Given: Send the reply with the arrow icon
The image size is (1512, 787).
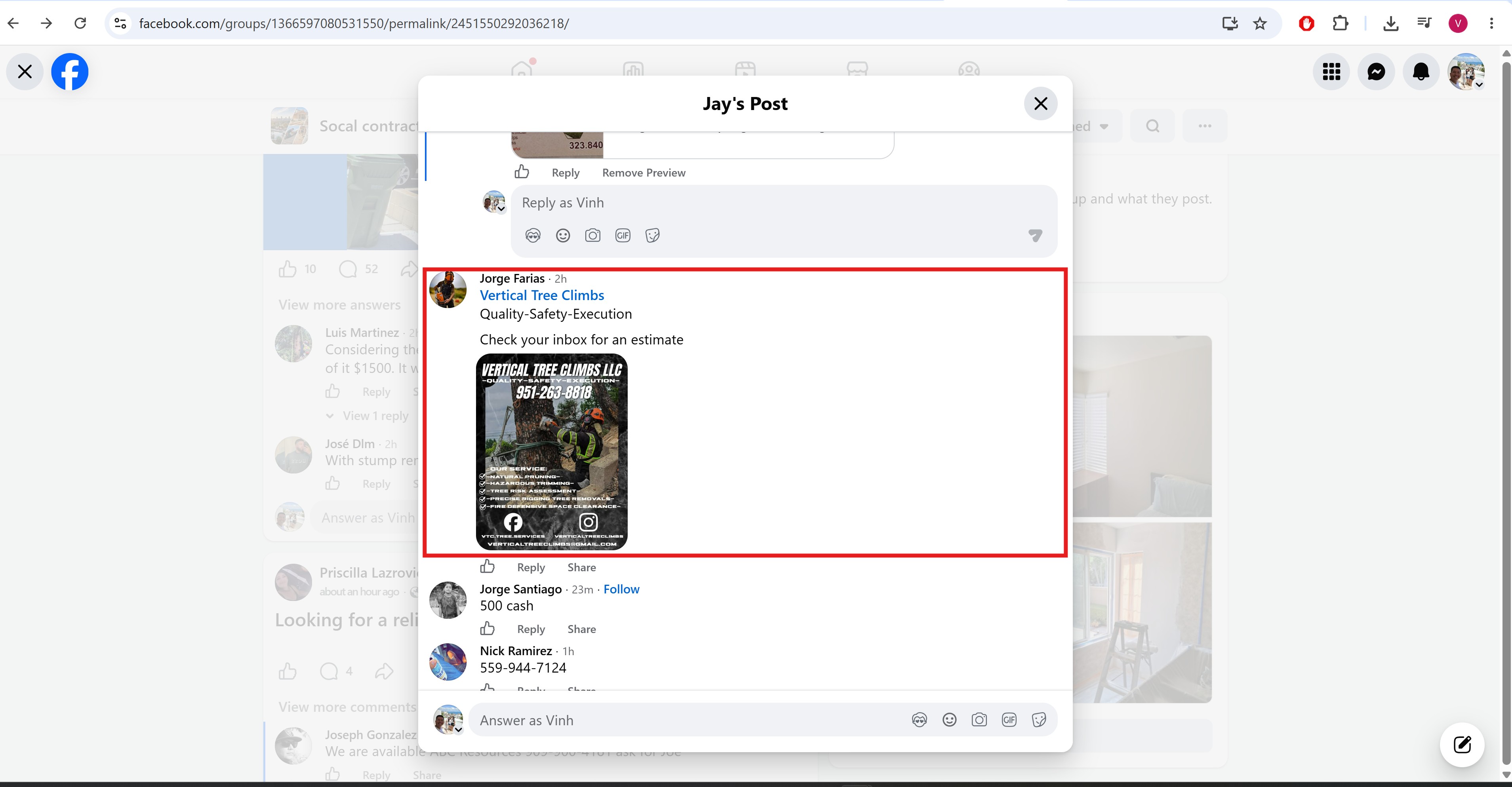Looking at the screenshot, I should pyautogui.click(x=1035, y=235).
